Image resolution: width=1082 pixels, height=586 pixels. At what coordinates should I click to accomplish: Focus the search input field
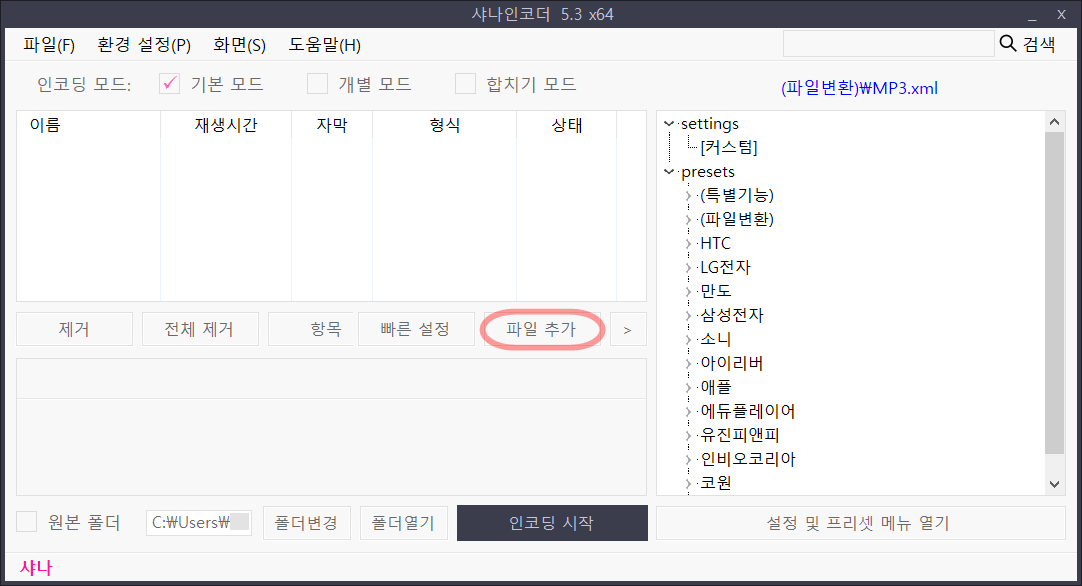click(888, 44)
